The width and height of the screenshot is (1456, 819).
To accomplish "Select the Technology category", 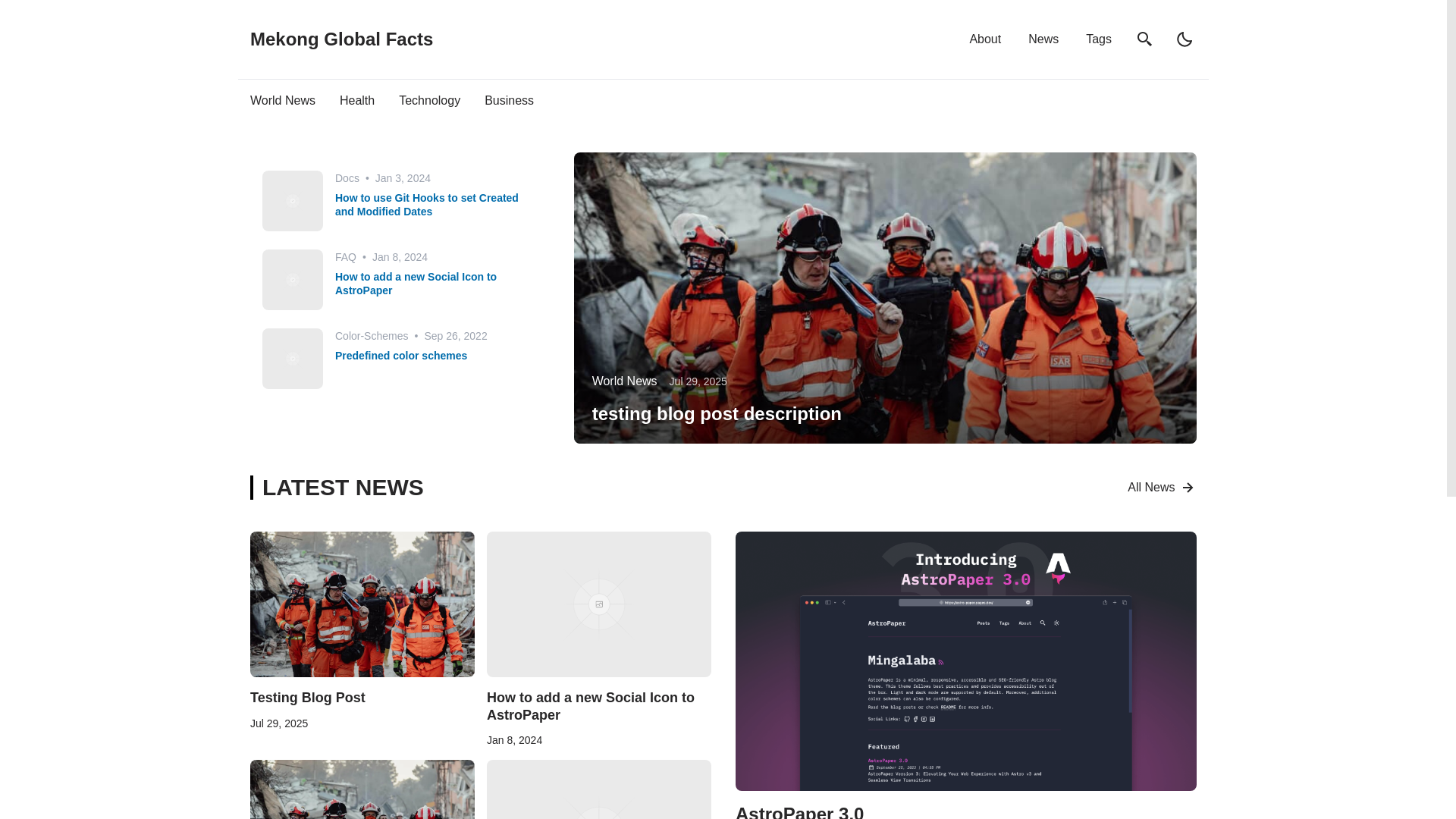I will 429,100.
